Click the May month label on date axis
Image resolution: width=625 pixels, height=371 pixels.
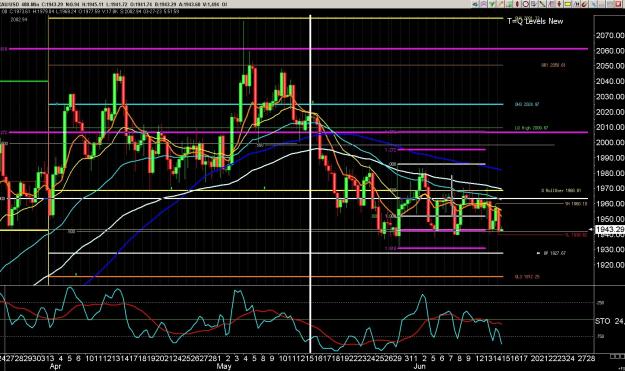(224, 366)
